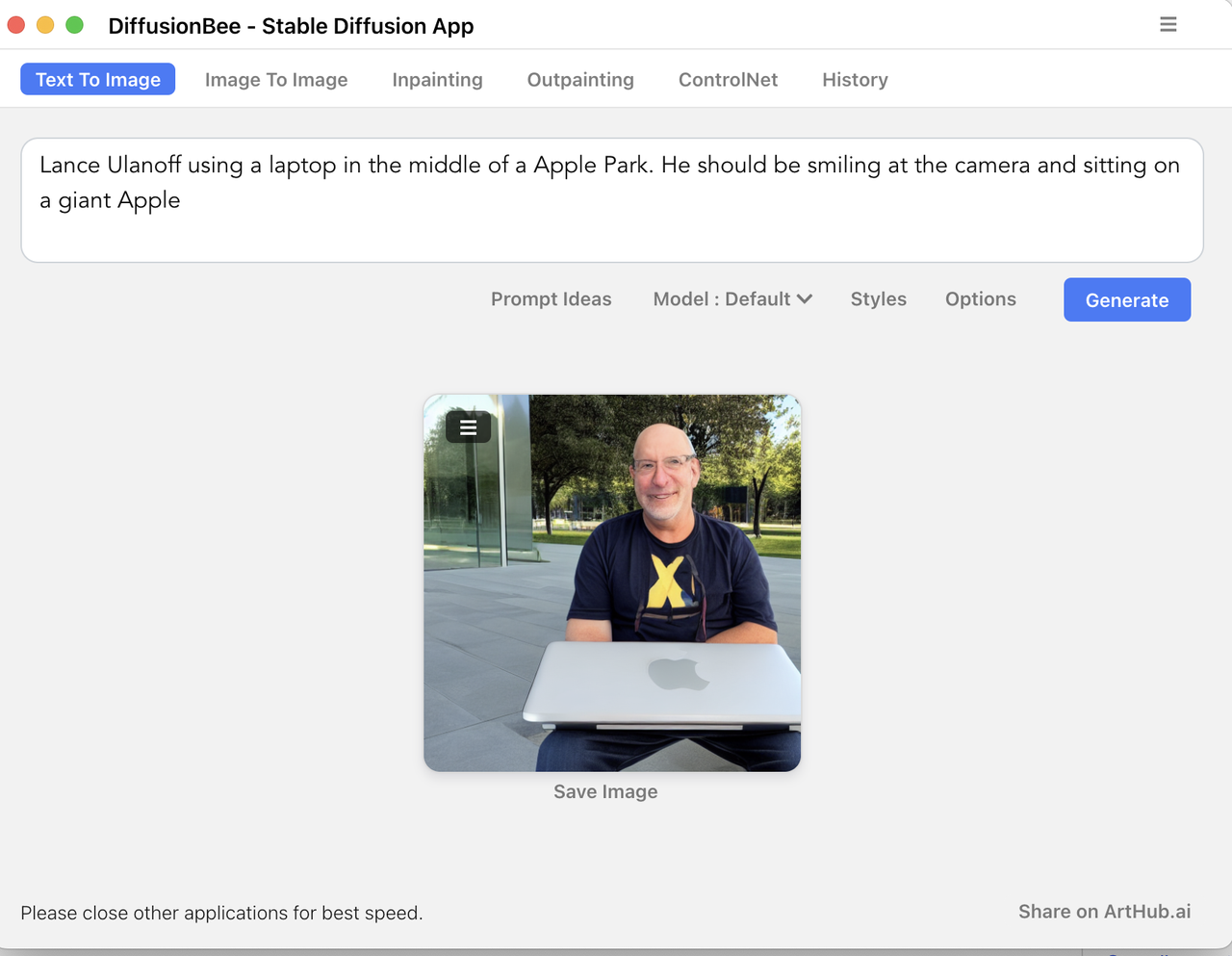Open Prompt Ideas
Screen dimensions: 1232x956
pyautogui.click(x=552, y=299)
